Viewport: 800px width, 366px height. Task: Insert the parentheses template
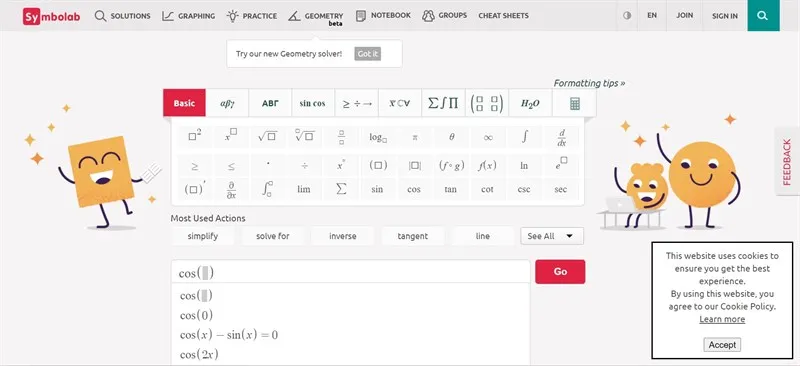click(378, 166)
